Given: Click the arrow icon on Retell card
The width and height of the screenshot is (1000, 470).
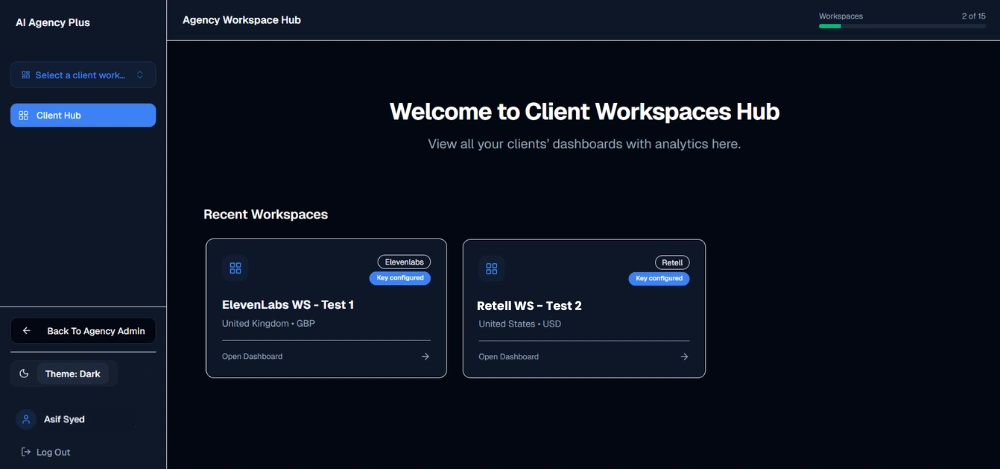Looking at the screenshot, I should pos(684,356).
